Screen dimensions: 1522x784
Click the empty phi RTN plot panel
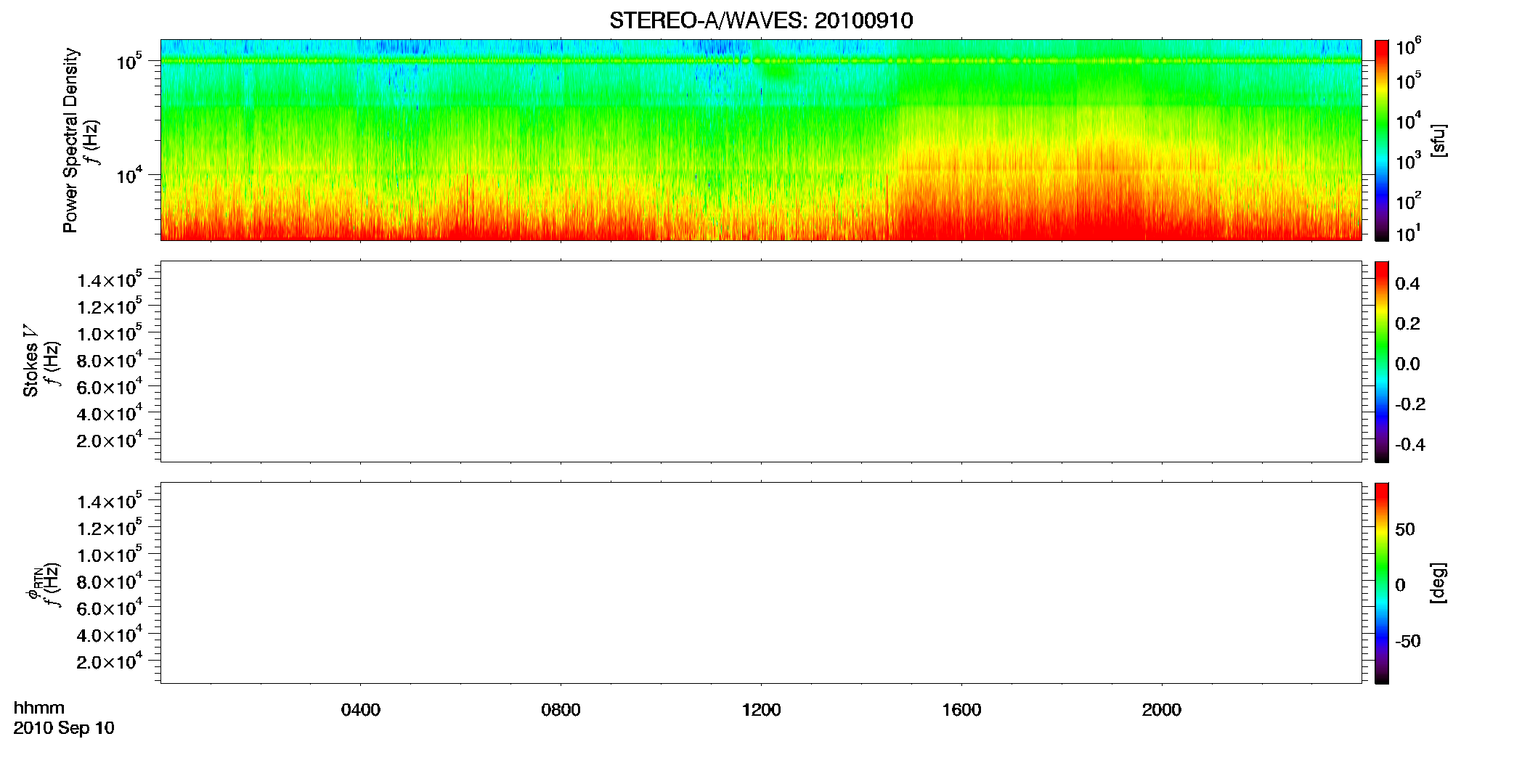[761, 583]
